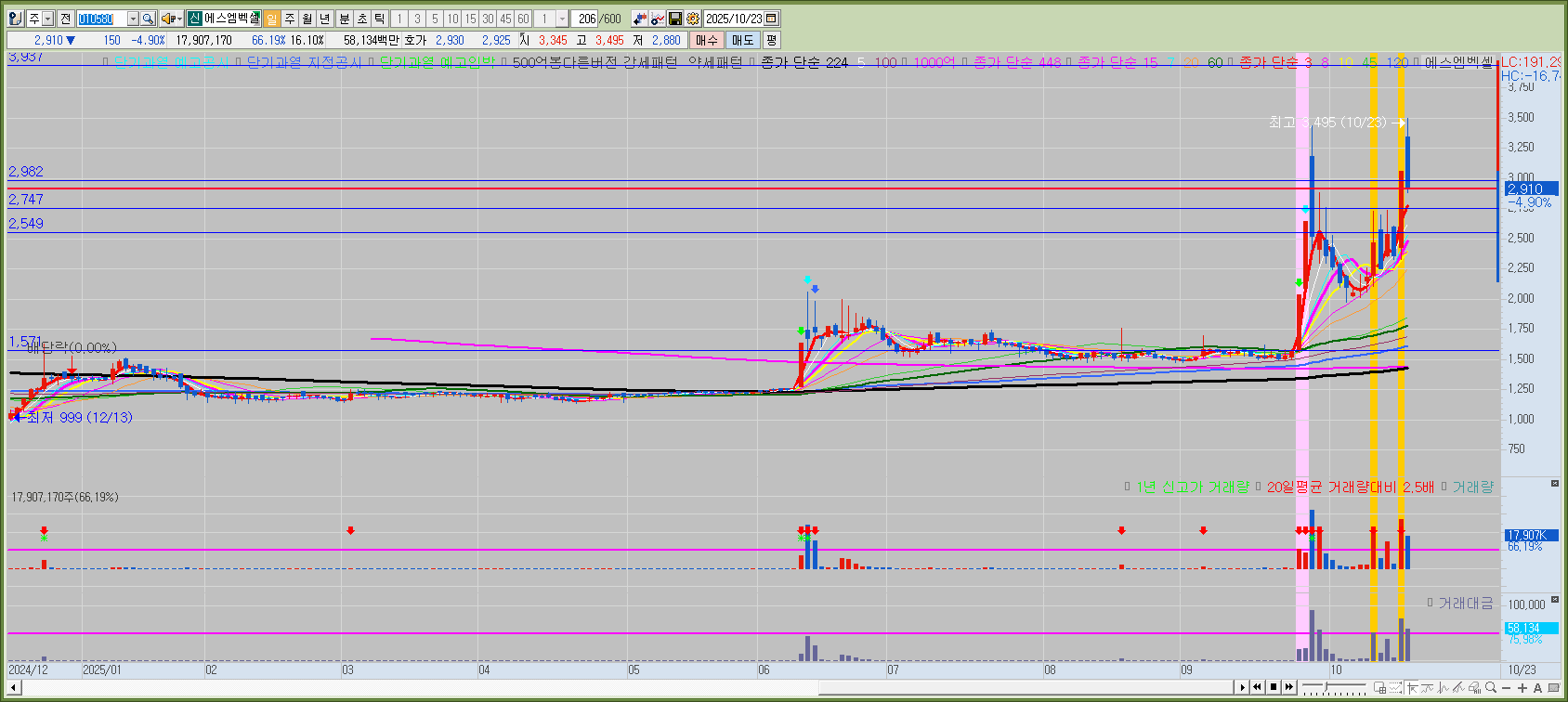Open the stock search magnifier

point(148,19)
